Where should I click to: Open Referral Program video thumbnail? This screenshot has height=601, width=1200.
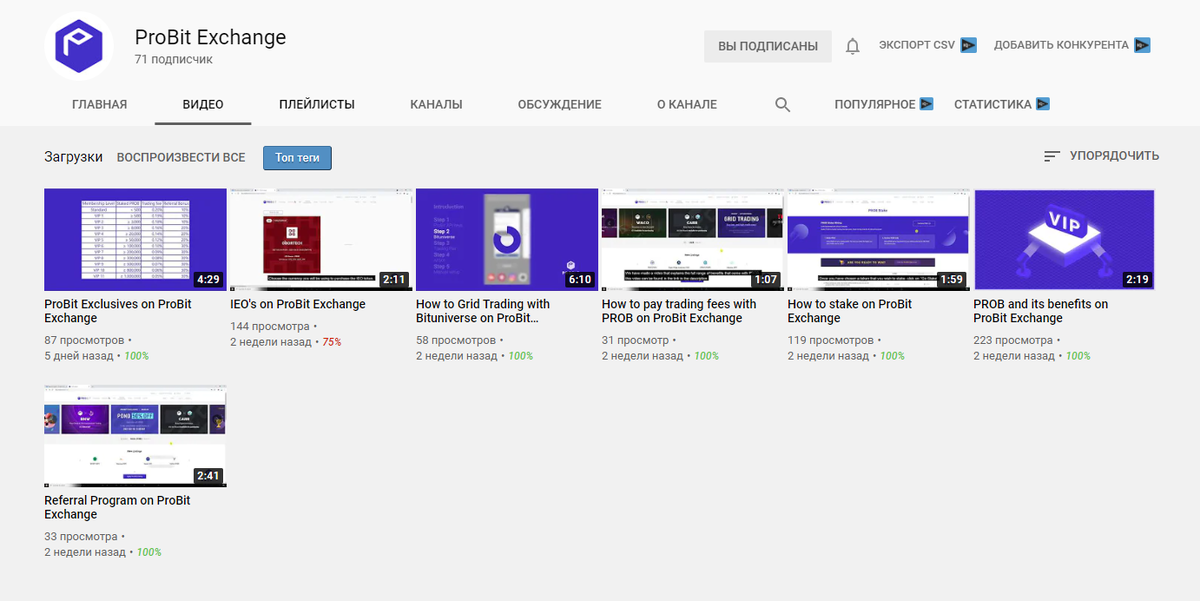[134, 436]
